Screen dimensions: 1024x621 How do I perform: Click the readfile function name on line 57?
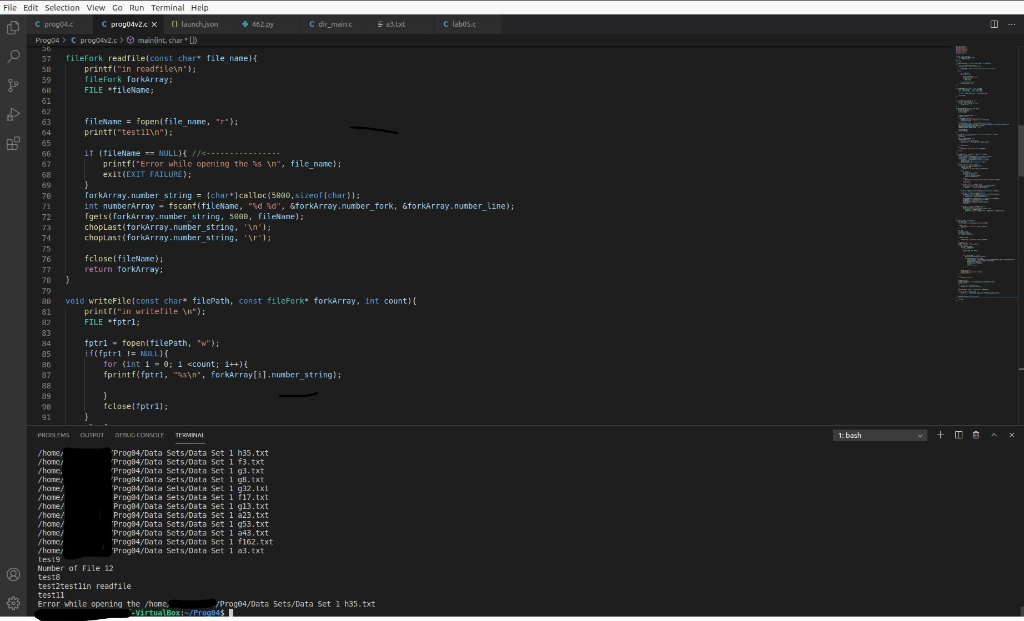tap(127, 58)
